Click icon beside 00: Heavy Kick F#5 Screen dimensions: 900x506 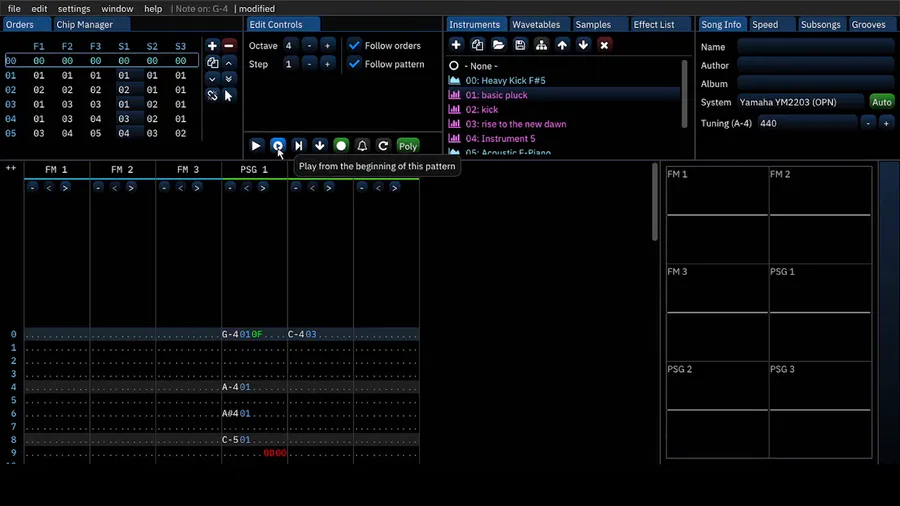coord(454,80)
